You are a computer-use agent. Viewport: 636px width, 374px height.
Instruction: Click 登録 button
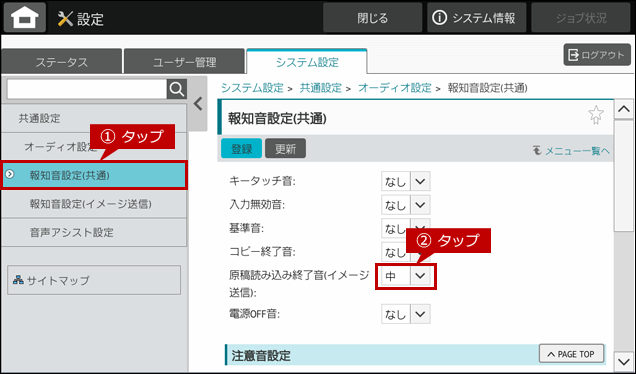241,148
